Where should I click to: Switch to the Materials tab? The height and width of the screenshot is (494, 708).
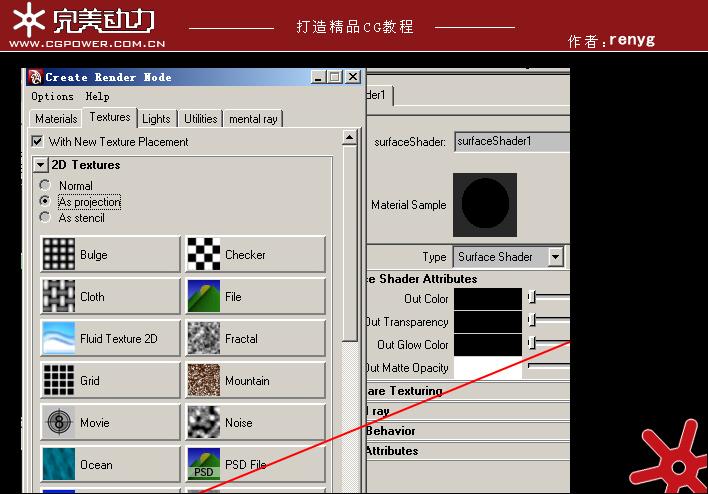[56, 119]
